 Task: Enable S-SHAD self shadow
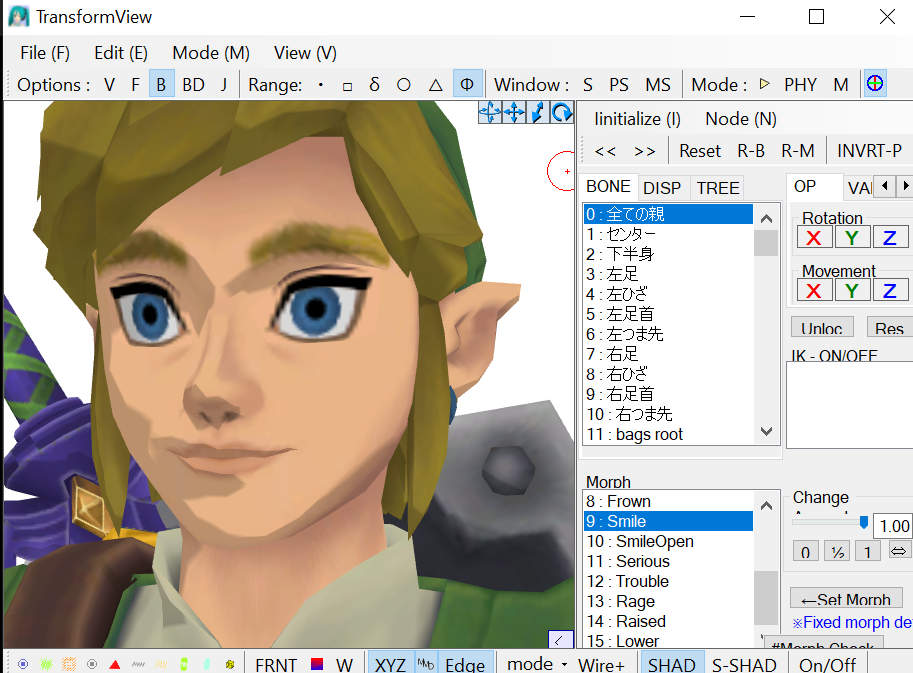click(744, 664)
